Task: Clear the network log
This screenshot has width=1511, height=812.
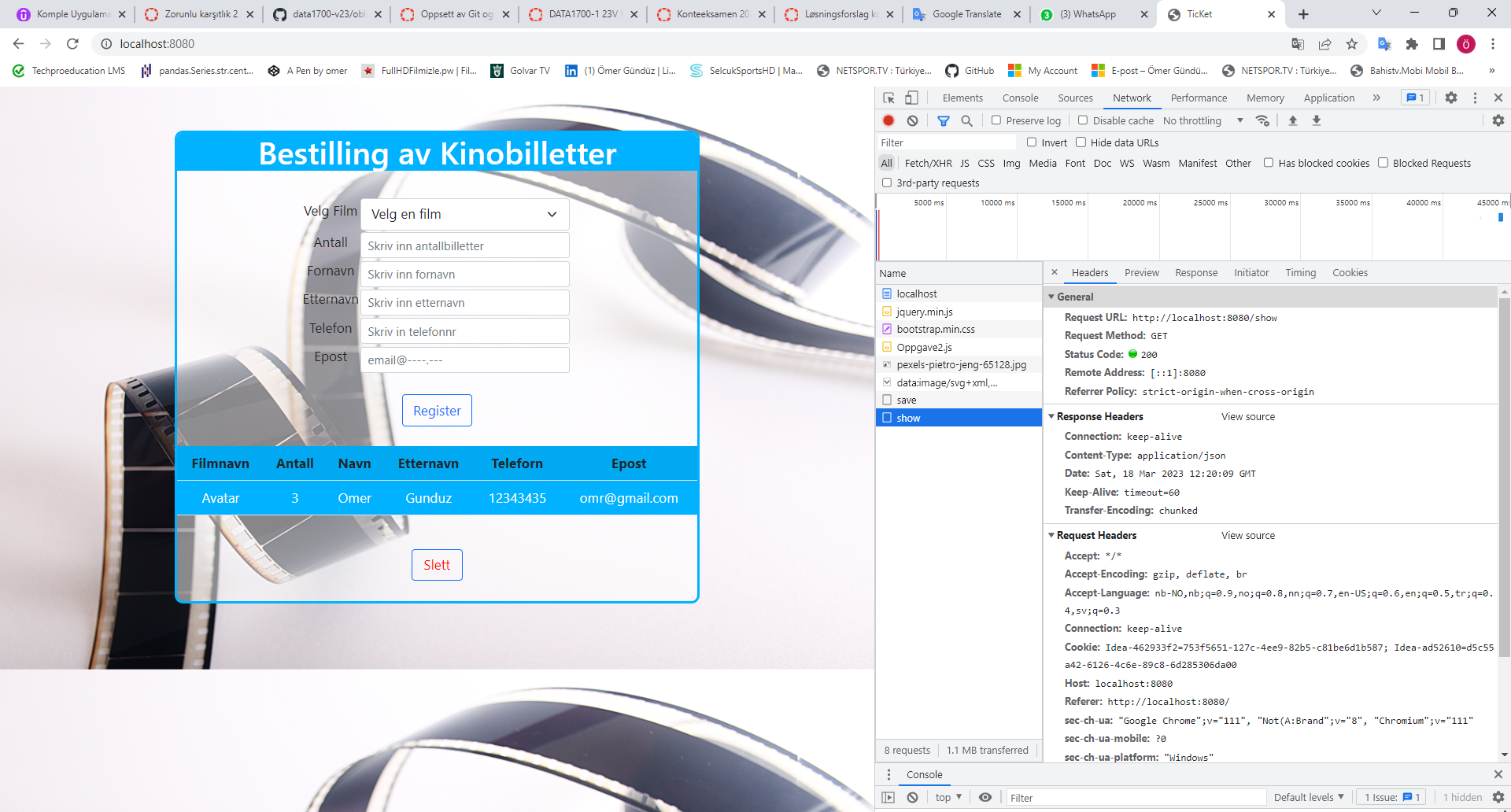Action: click(913, 120)
